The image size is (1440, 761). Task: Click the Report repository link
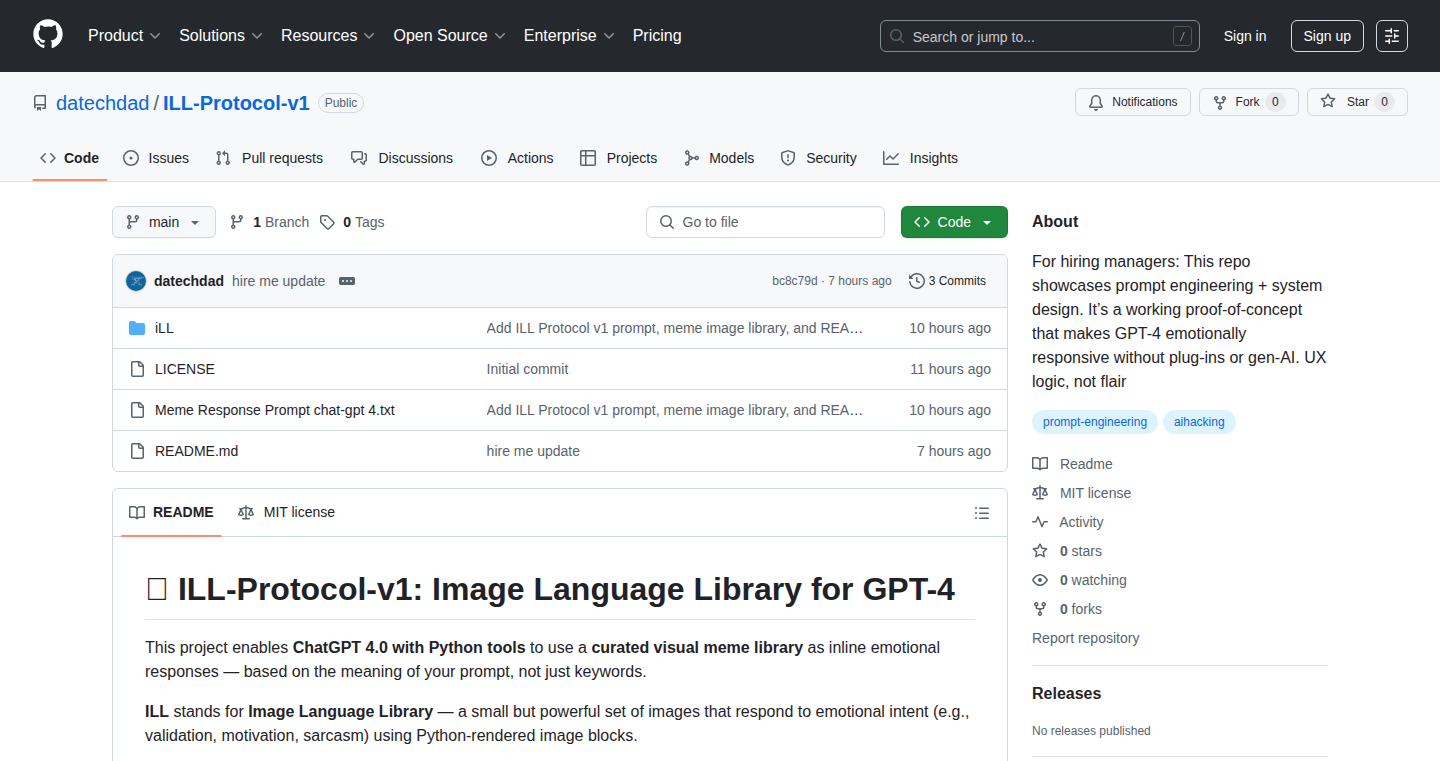pyautogui.click(x=1085, y=638)
